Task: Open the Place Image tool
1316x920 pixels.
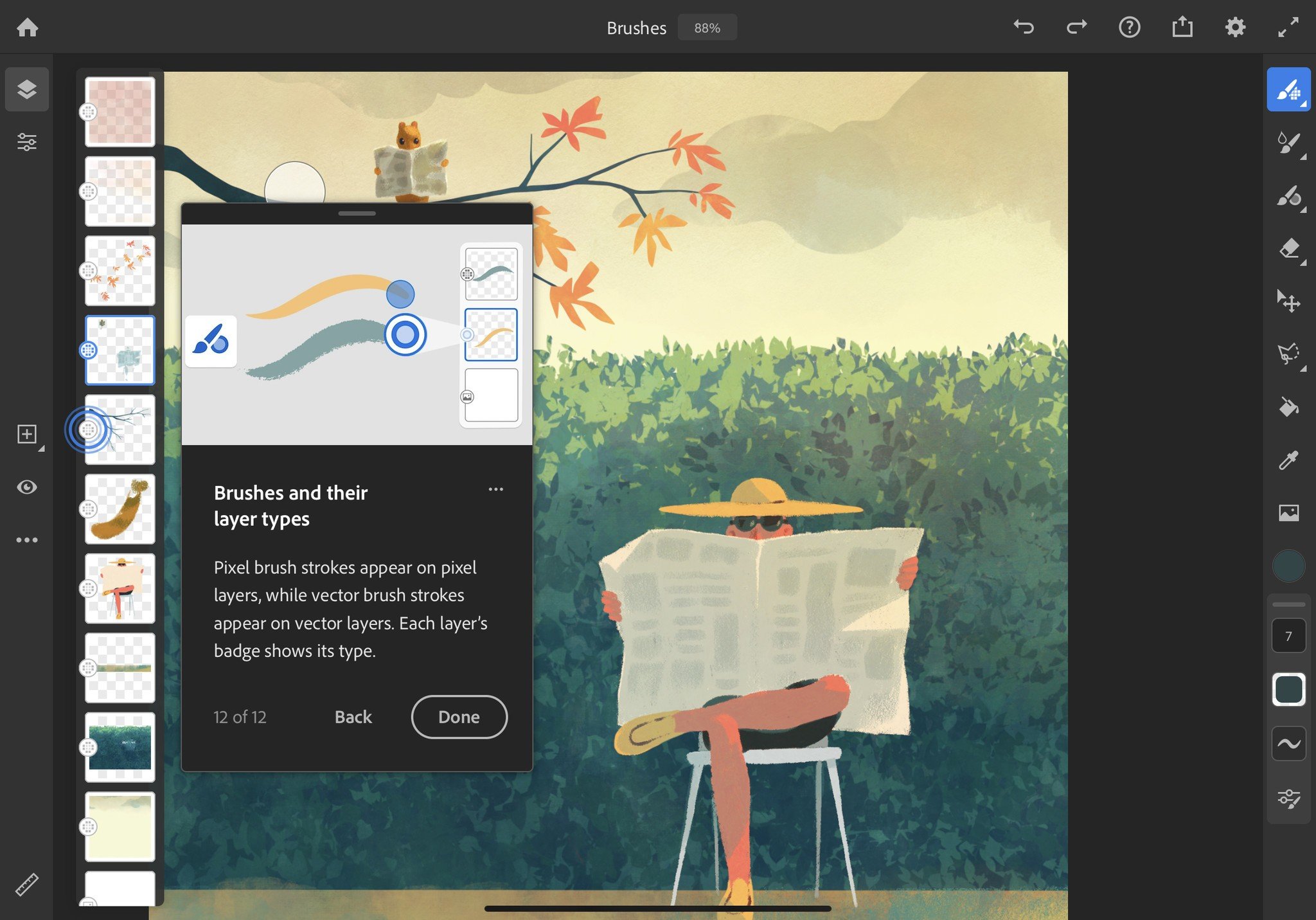Action: pos(1288,513)
